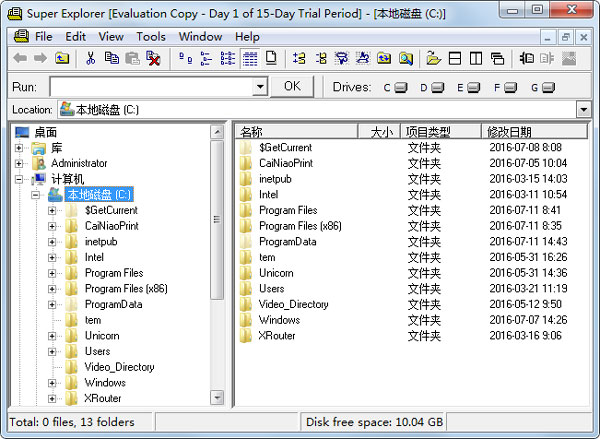Select 桌面 in the folder tree

[x=46, y=132]
